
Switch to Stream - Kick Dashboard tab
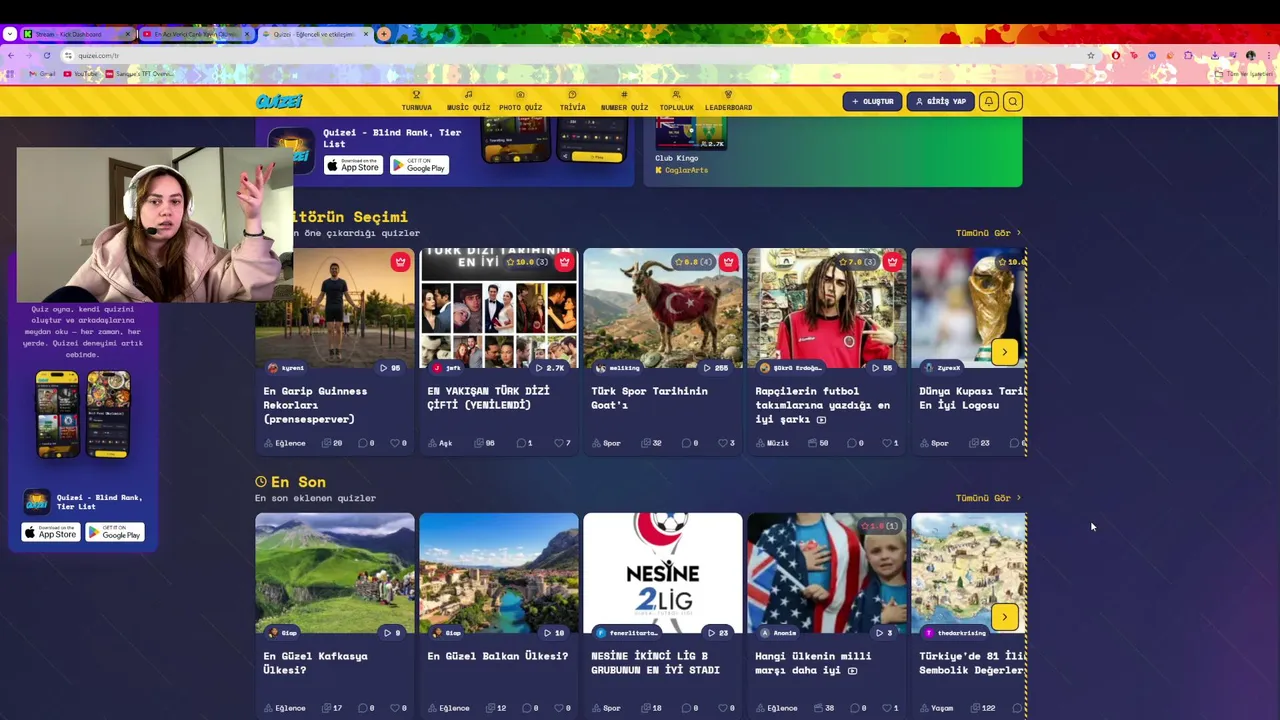(78, 34)
